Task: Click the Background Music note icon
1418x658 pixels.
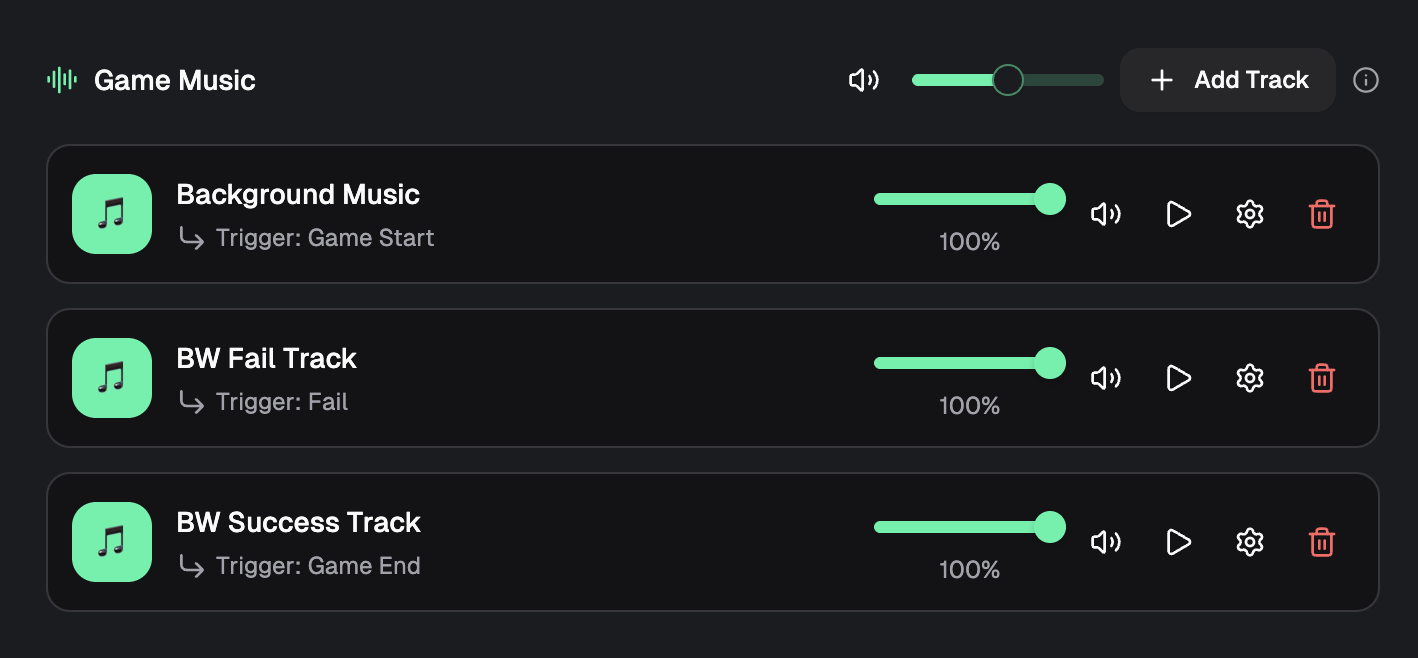Action: tap(112, 214)
